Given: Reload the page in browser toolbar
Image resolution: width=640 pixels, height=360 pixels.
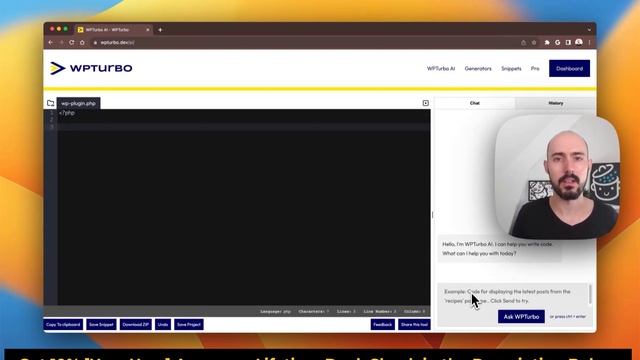Looking at the screenshot, I should tap(72, 42).
